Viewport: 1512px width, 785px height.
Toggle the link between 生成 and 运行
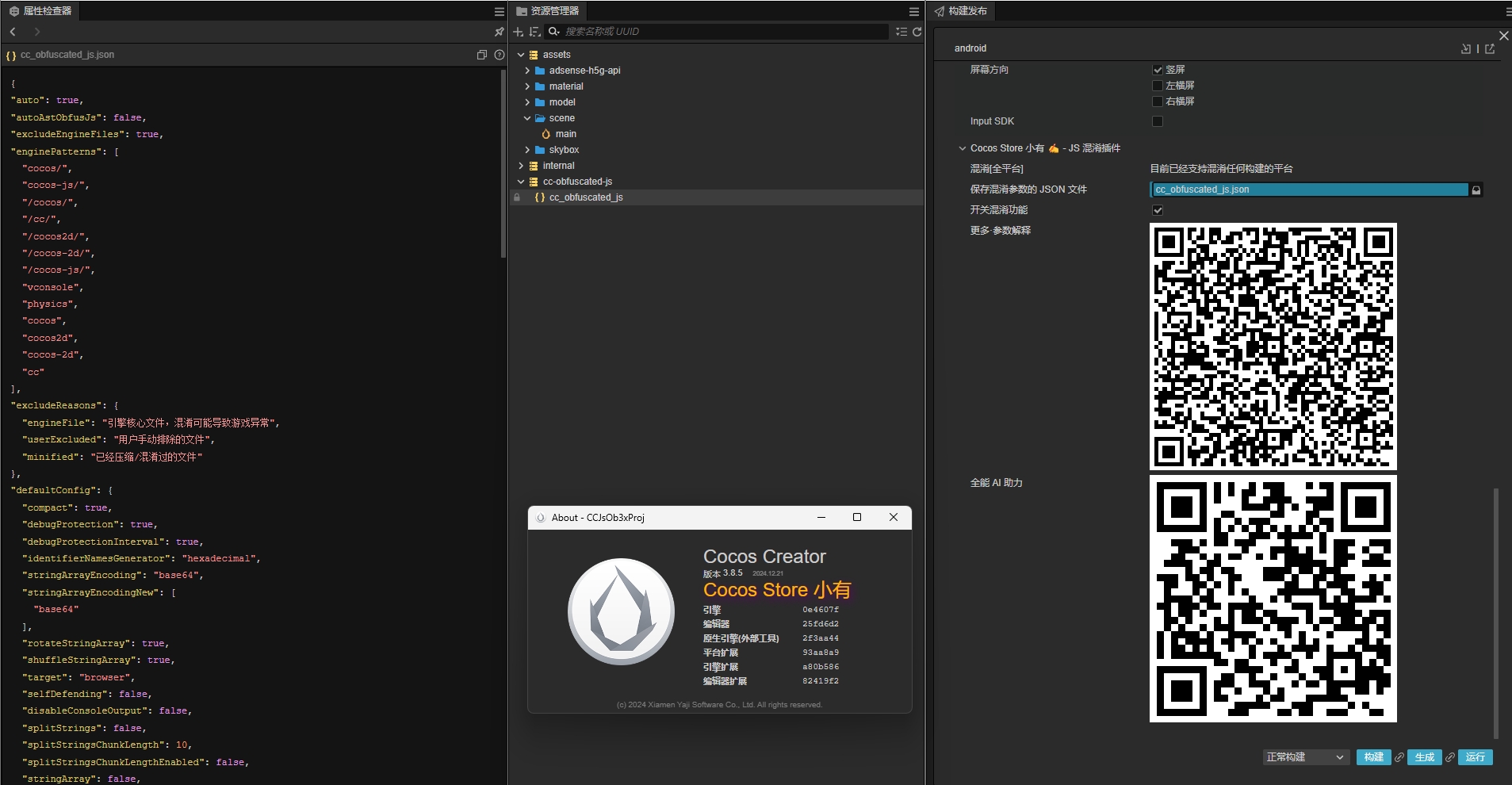tap(1450, 757)
